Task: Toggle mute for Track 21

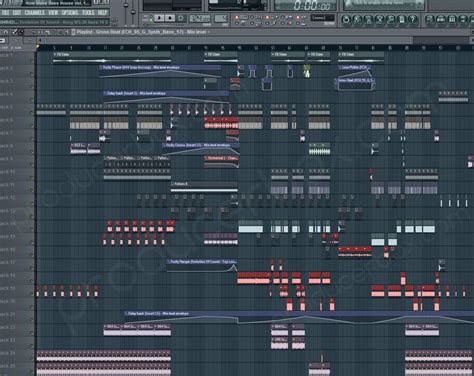Action: (x=31, y=320)
